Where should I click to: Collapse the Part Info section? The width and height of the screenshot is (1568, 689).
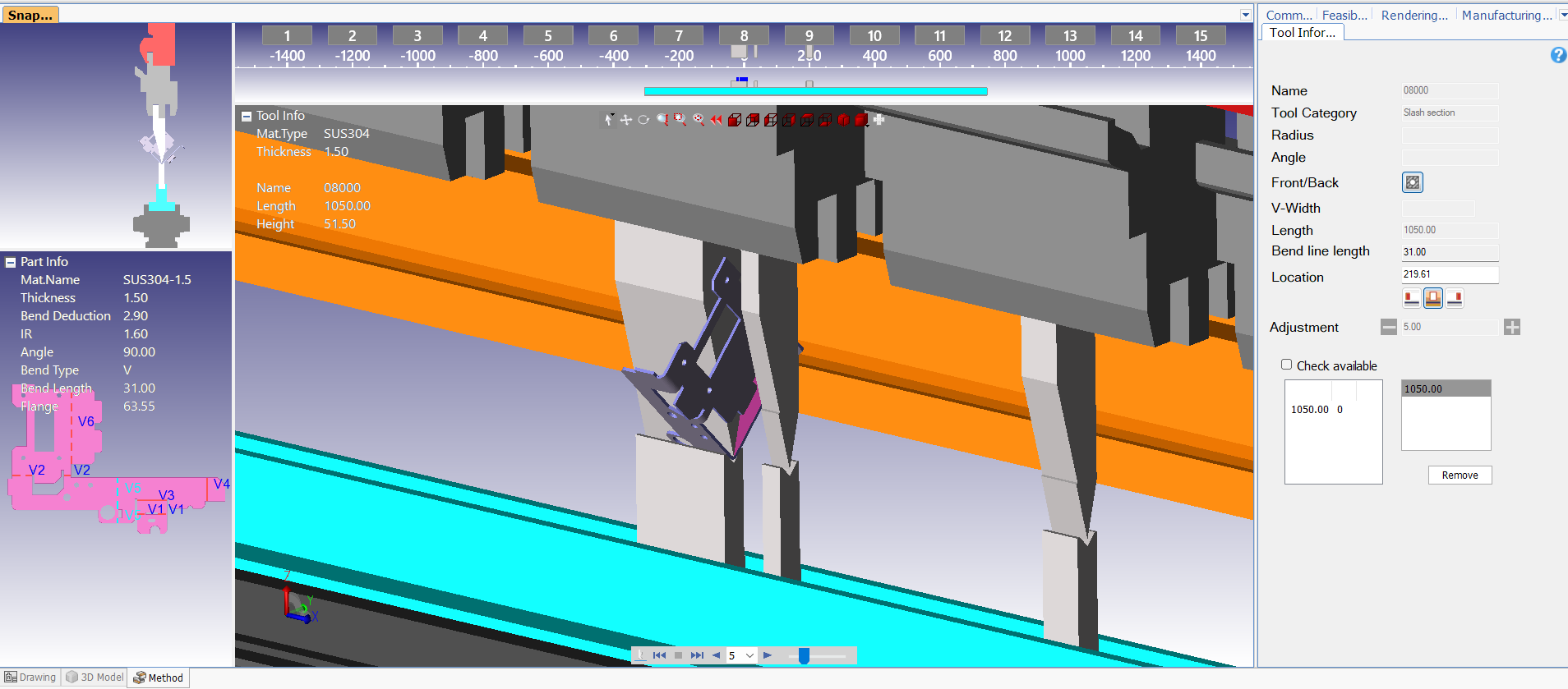tap(11, 262)
